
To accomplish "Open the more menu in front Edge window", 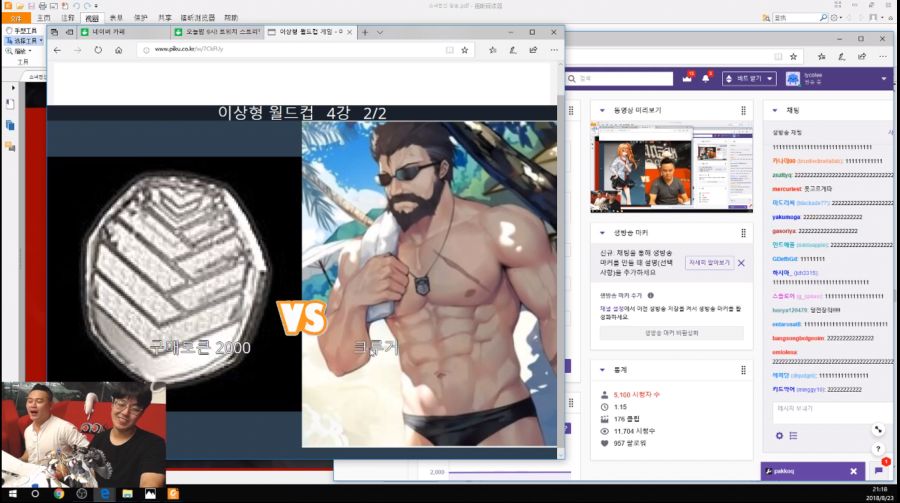I will point(554,51).
